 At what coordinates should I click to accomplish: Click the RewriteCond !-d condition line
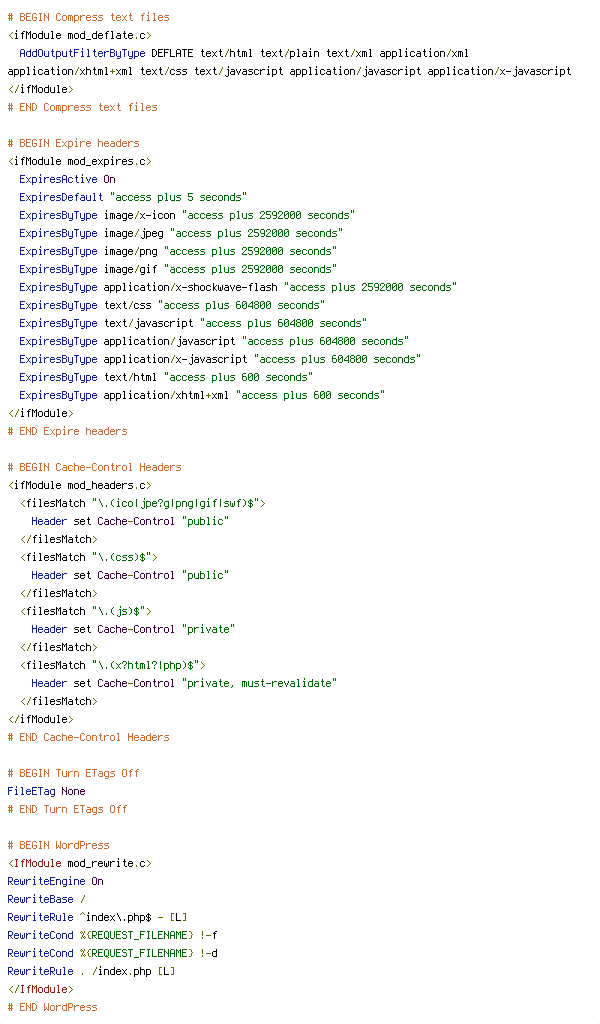[x=112, y=953]
